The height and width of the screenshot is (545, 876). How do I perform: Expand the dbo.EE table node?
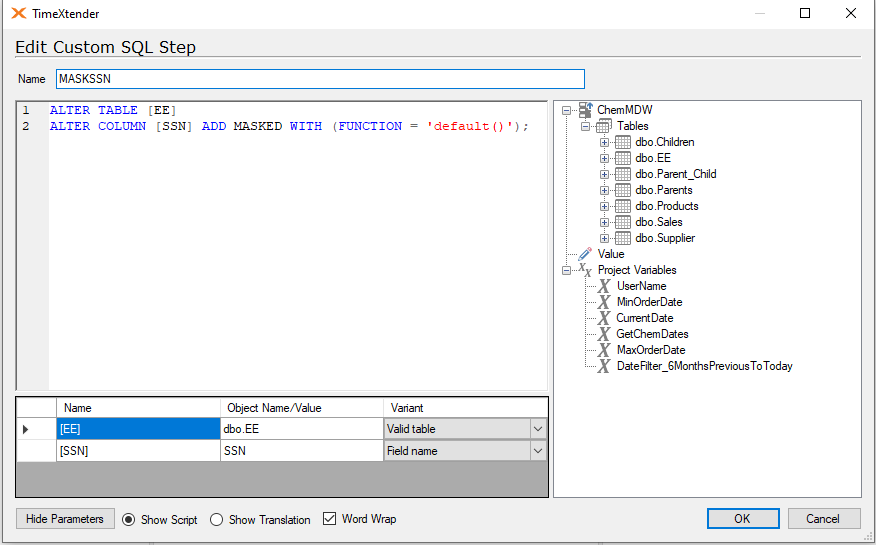pyautogui.click(x=604, y=159)
